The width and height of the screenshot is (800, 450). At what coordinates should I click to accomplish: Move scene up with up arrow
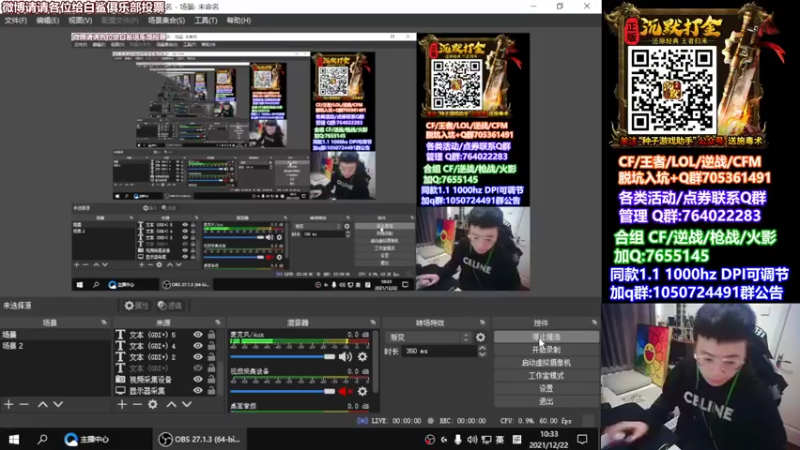coord(43,404)
